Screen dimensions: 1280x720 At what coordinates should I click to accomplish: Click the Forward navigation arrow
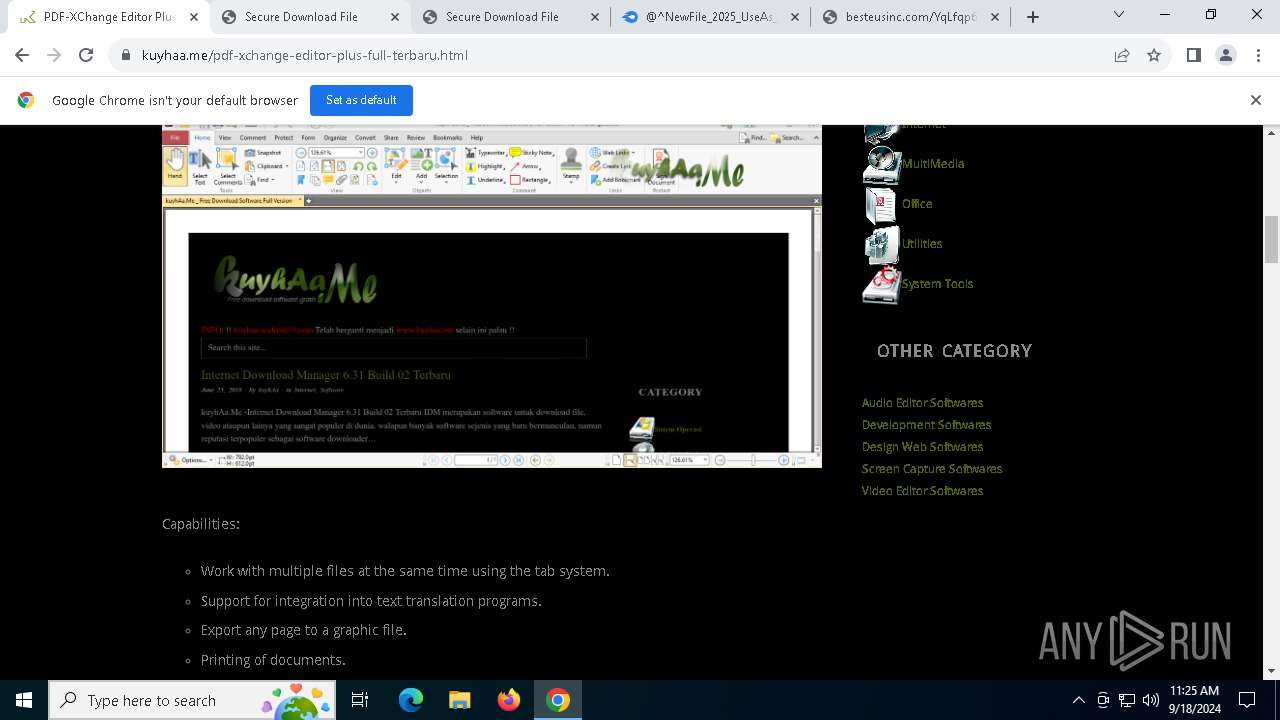(x=54, y=55)
